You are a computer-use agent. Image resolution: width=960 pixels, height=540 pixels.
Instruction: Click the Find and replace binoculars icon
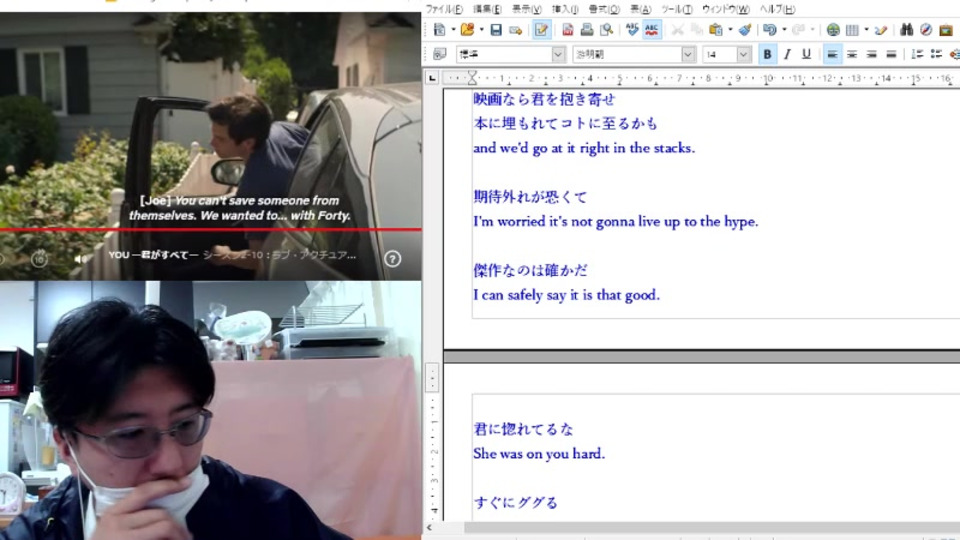click(907, 29)
